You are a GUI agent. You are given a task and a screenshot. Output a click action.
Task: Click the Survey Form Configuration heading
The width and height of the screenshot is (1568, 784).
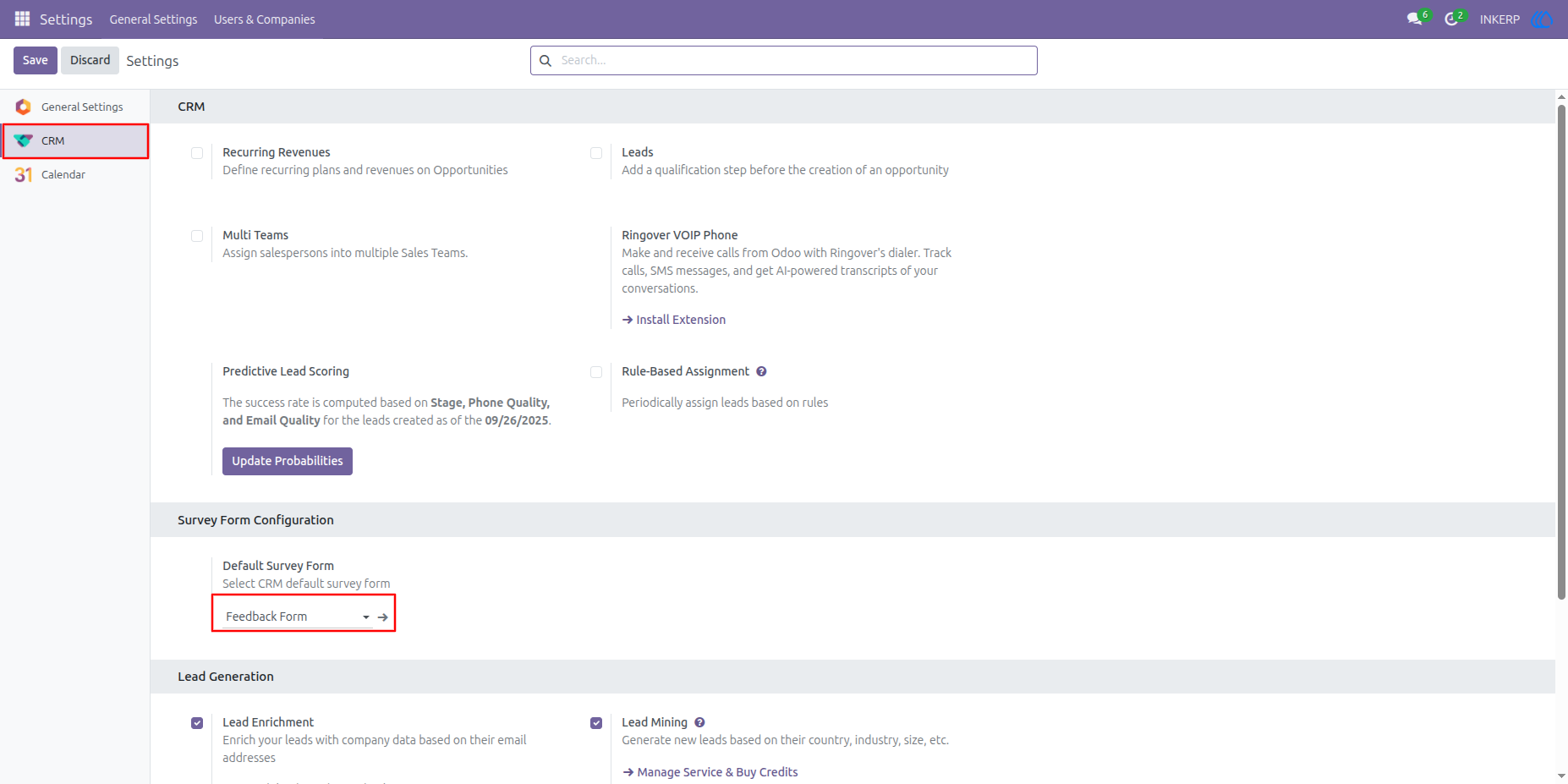(x=255, y=520)
